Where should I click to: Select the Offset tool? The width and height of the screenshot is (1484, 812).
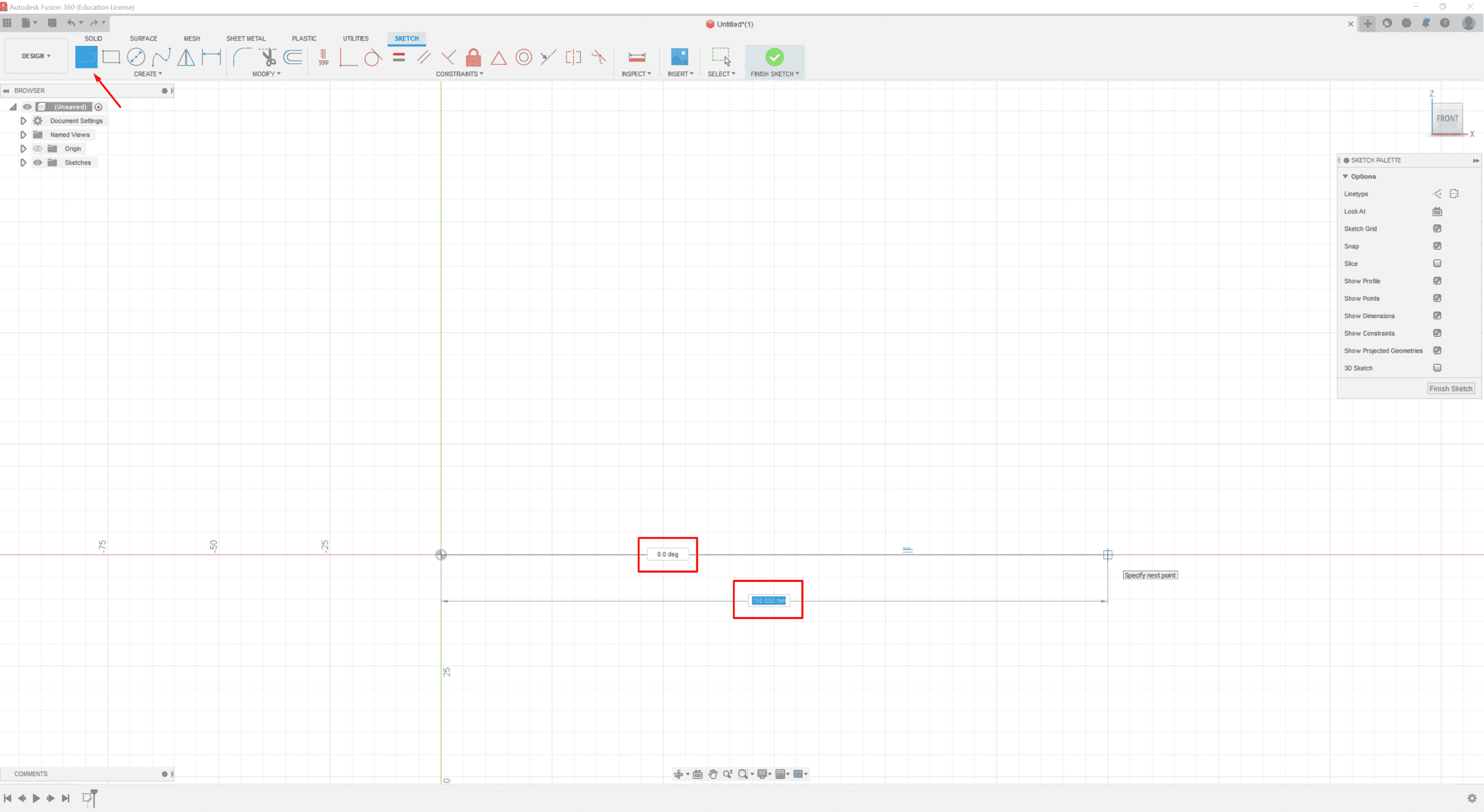coord(293,57)
